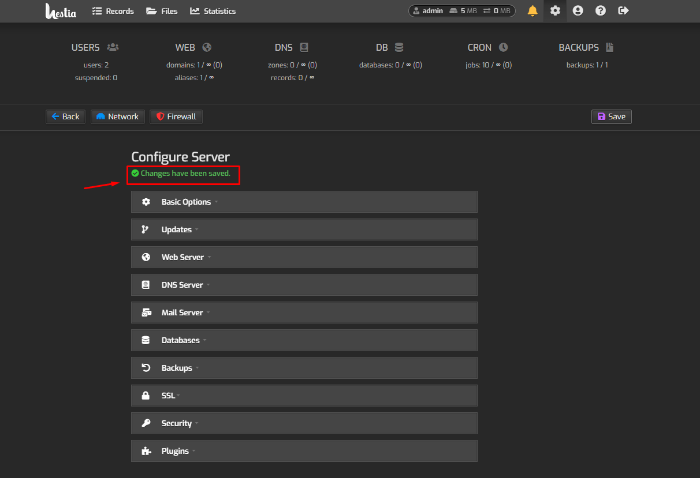Expand the Updates section
The image size is (700, 478).
pyautogui.click(x=304, y=229)
